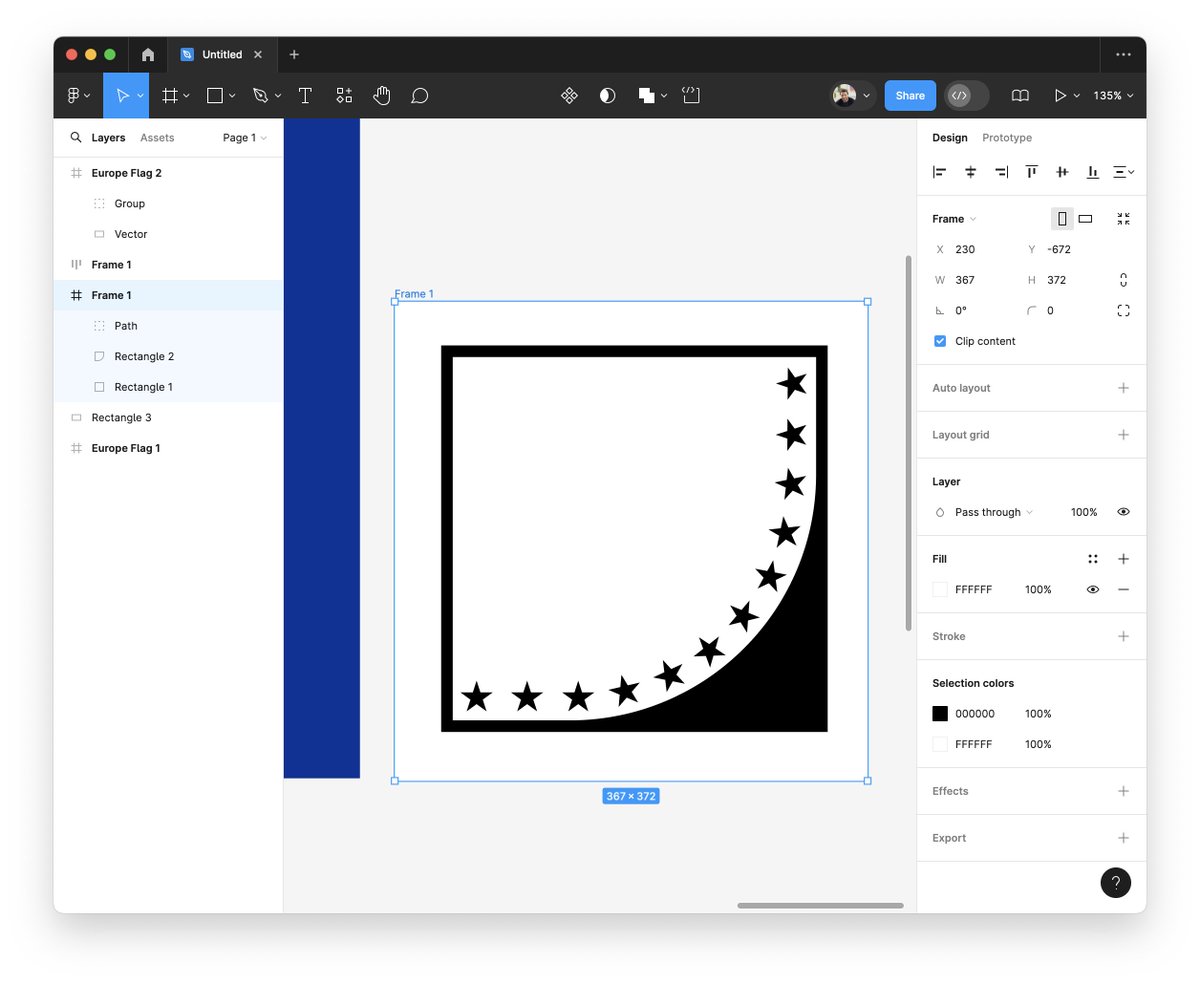The image size is (1200, 984).
Task: Open the Frame type dropdown
Action: (x=954, y=219)
